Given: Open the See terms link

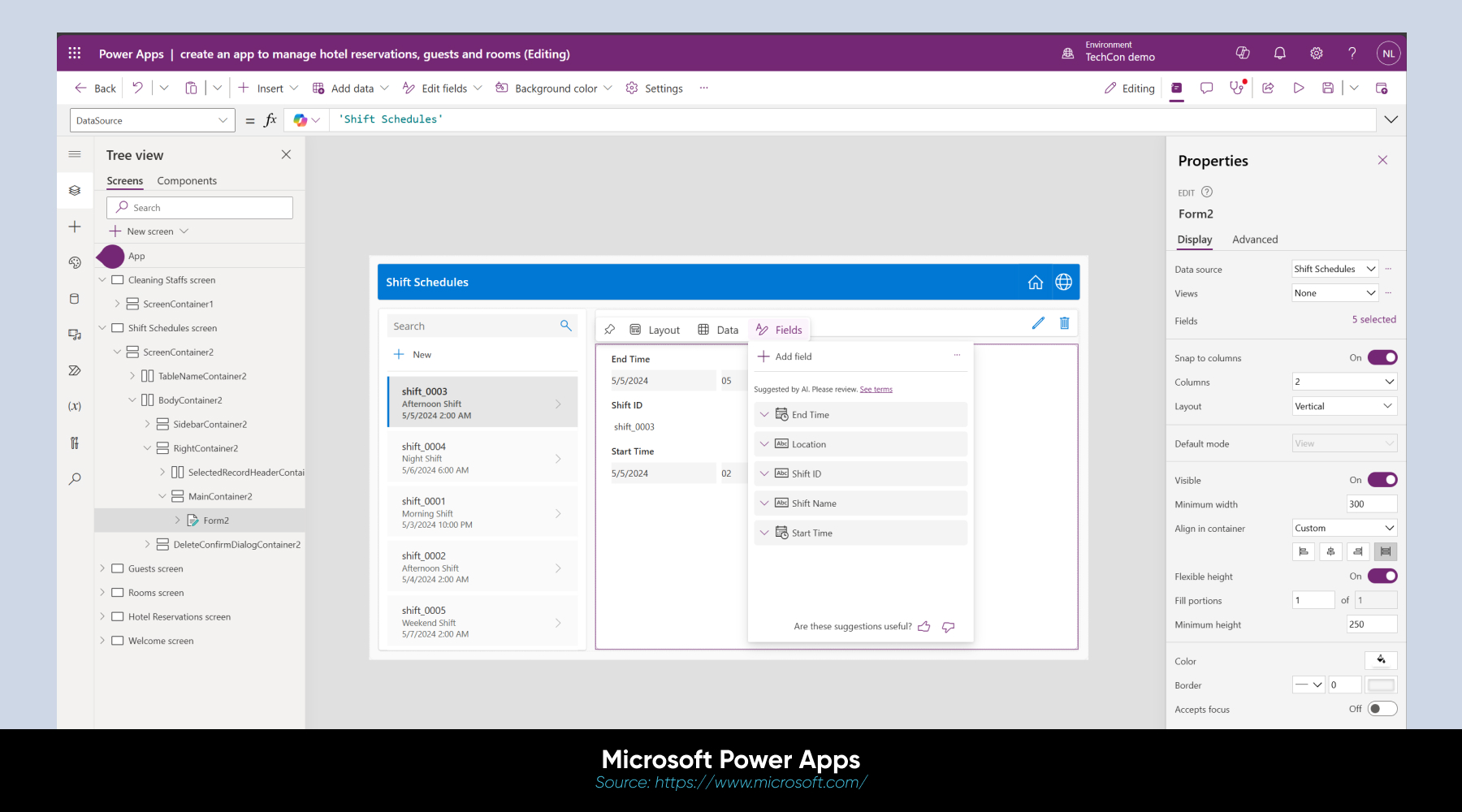Looking at the screenshot, I should [x=876, y=390].
